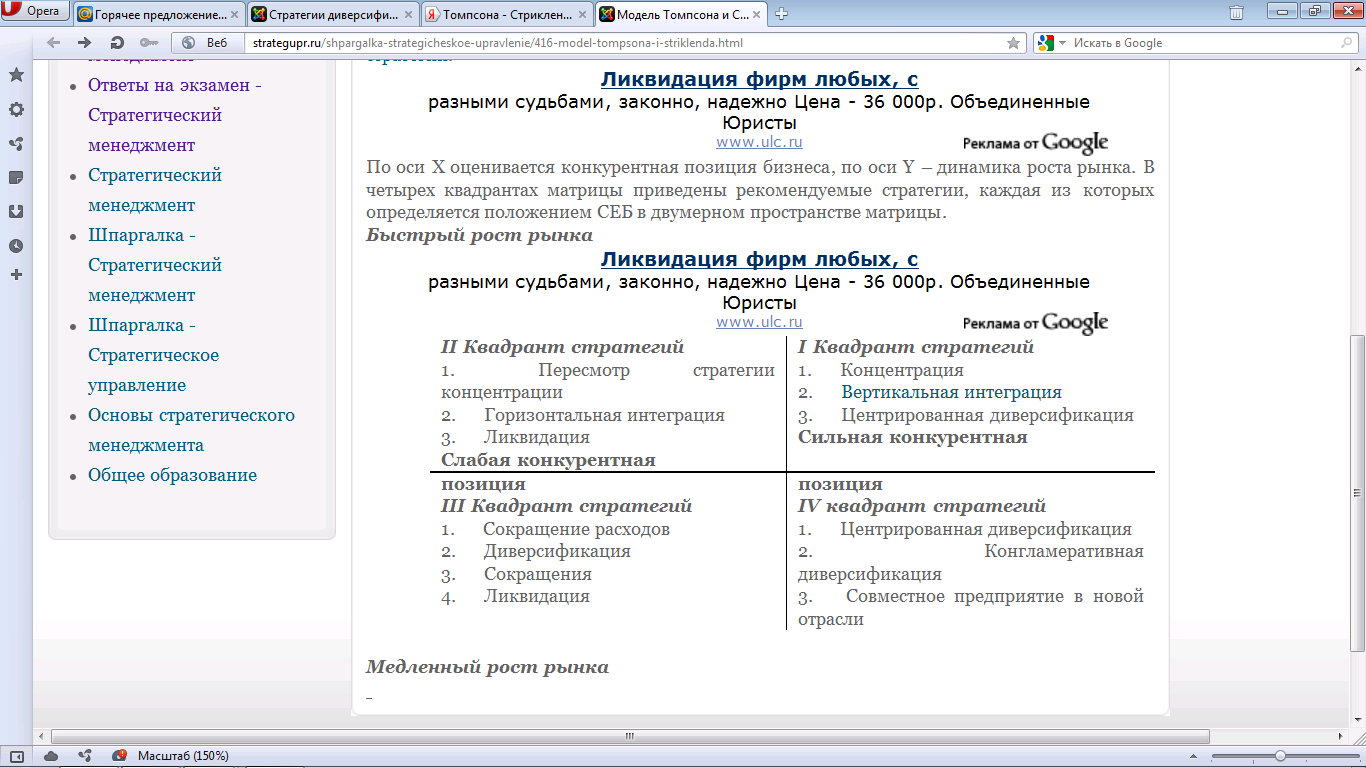Open the closed tabs trash icon
The image size is (1366, 768).
(1237, 12)
